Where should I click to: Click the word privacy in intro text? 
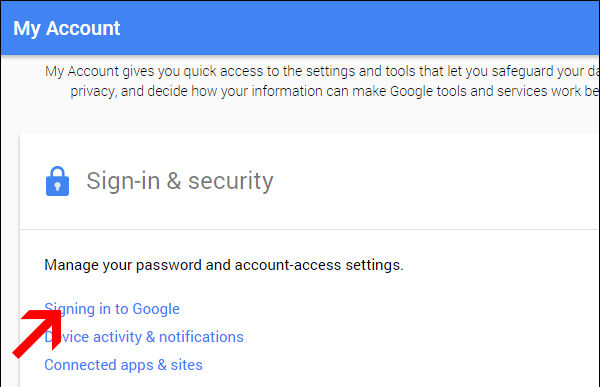click(93, 91)
